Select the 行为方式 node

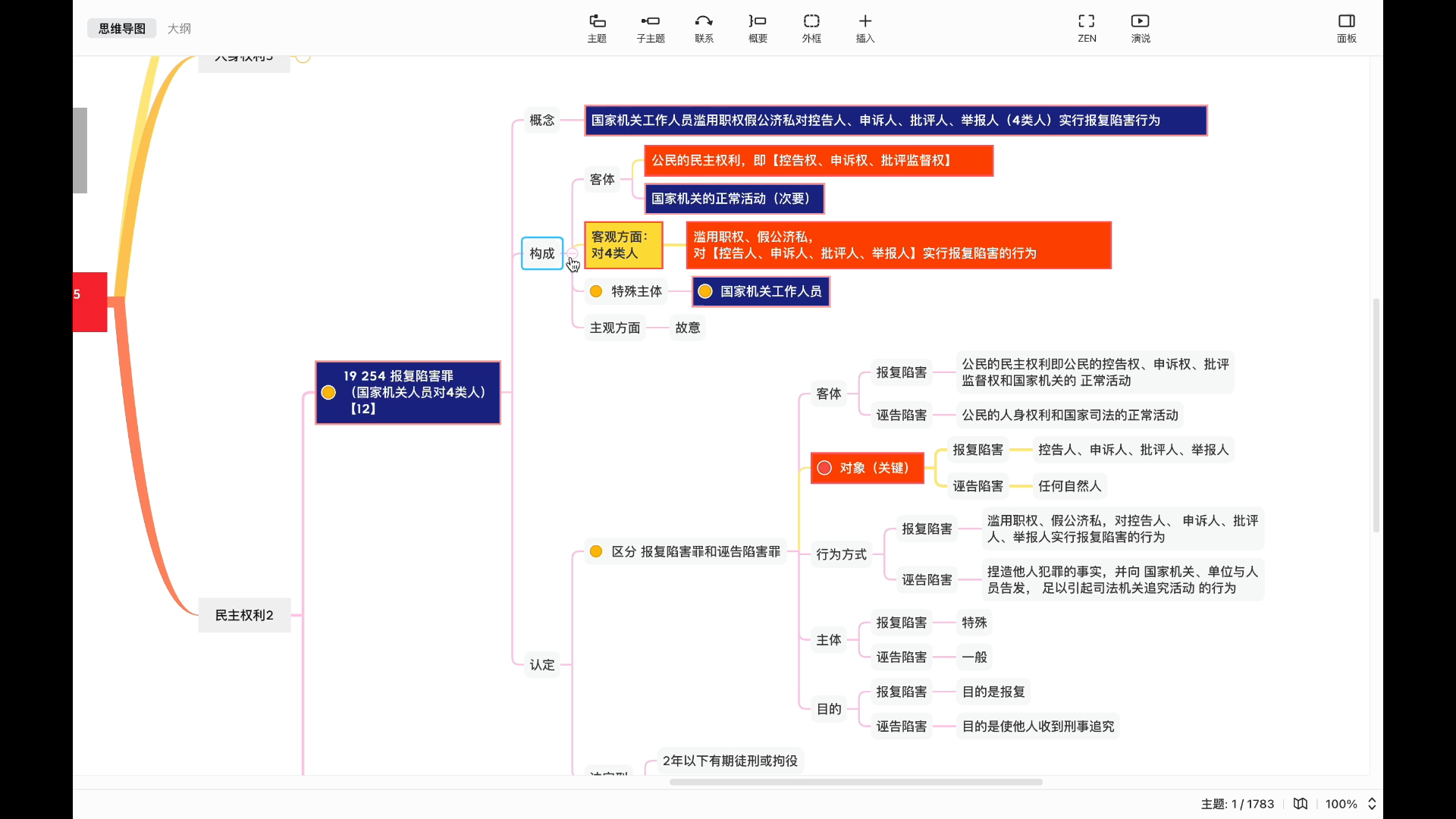(x=841, y=554)
